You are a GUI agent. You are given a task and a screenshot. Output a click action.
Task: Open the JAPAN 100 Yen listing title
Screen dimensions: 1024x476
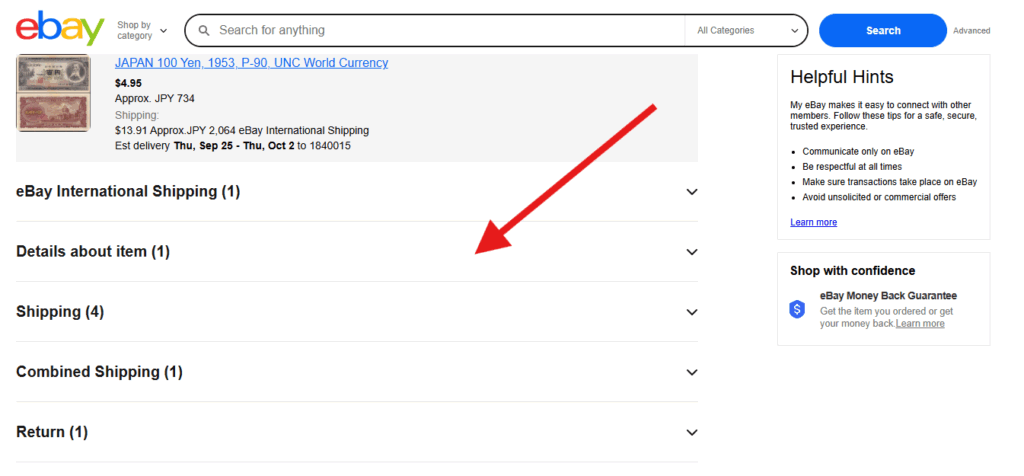(x=251, y=63)
